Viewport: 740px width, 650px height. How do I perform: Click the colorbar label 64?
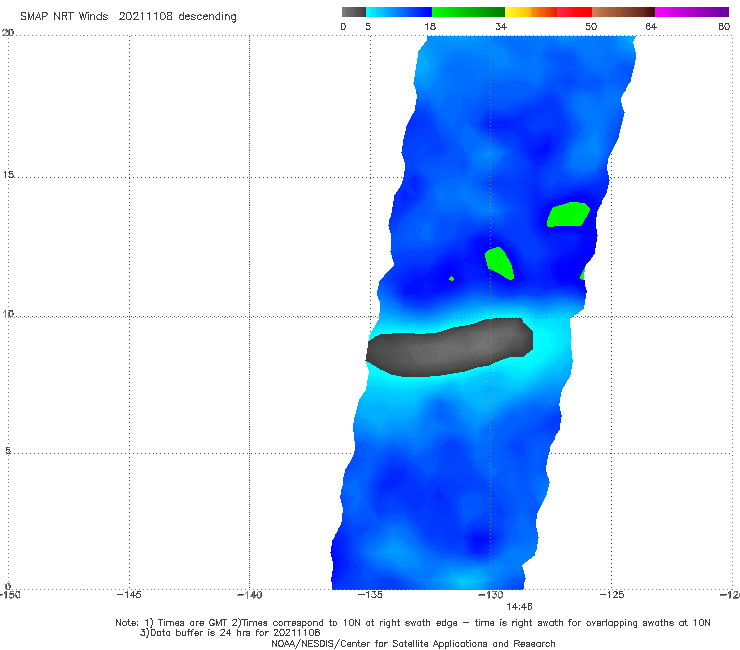(x=651, y=26)
